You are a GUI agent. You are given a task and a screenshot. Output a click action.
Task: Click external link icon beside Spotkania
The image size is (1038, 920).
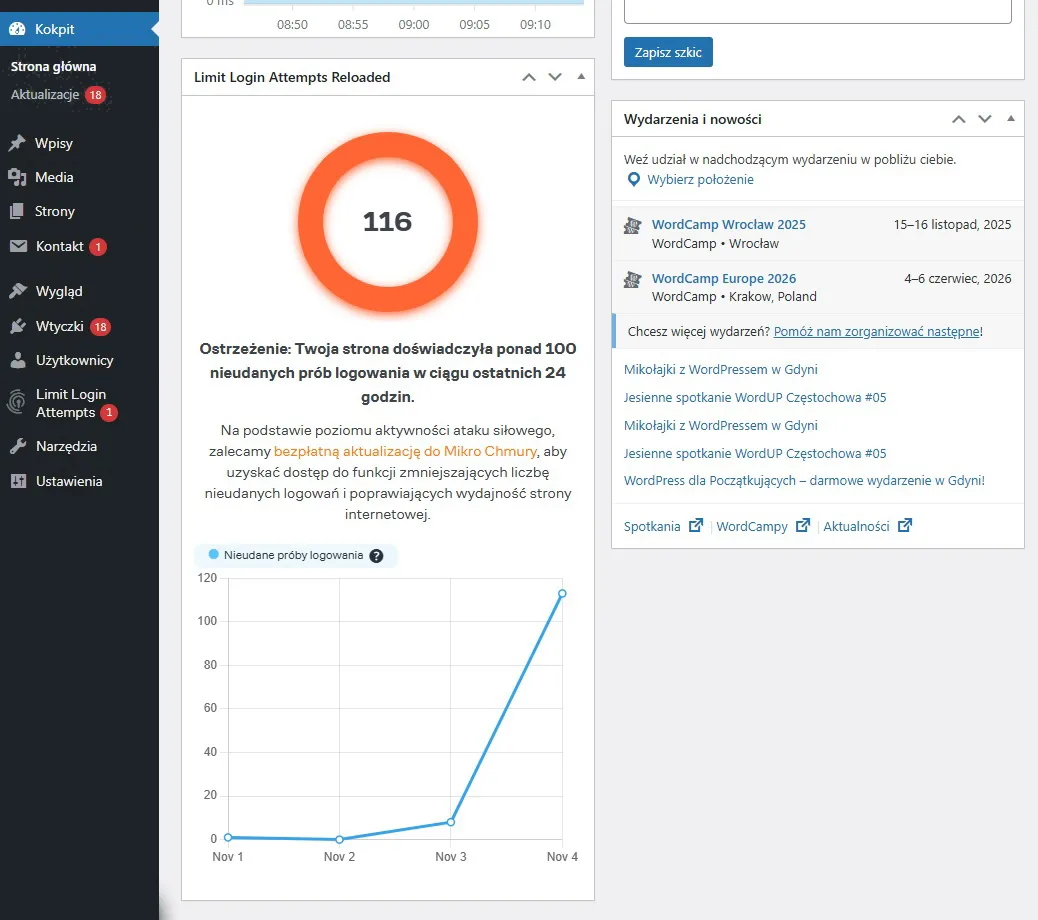[x=696, y=526]
